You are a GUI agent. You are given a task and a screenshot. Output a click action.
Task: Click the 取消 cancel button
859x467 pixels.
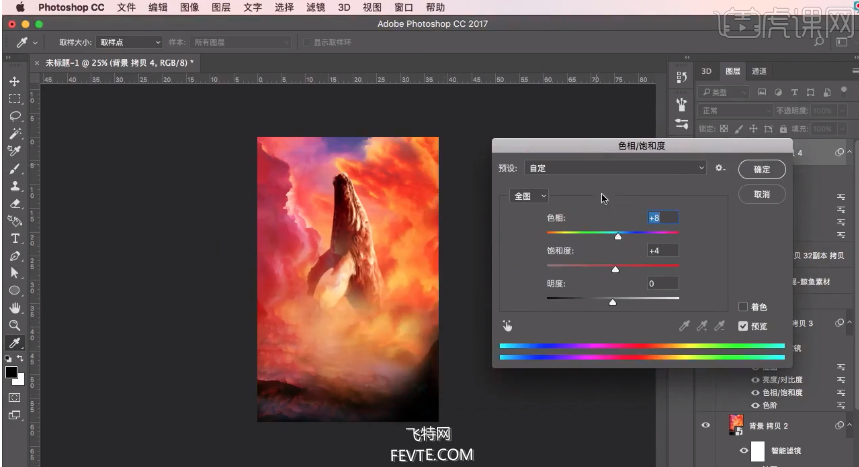(761, 194)
